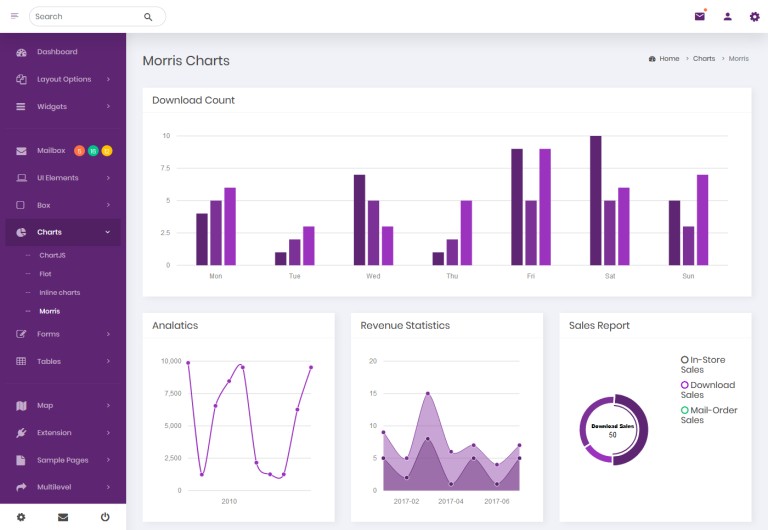Focus the Search input field

click(x=88, y=17)
